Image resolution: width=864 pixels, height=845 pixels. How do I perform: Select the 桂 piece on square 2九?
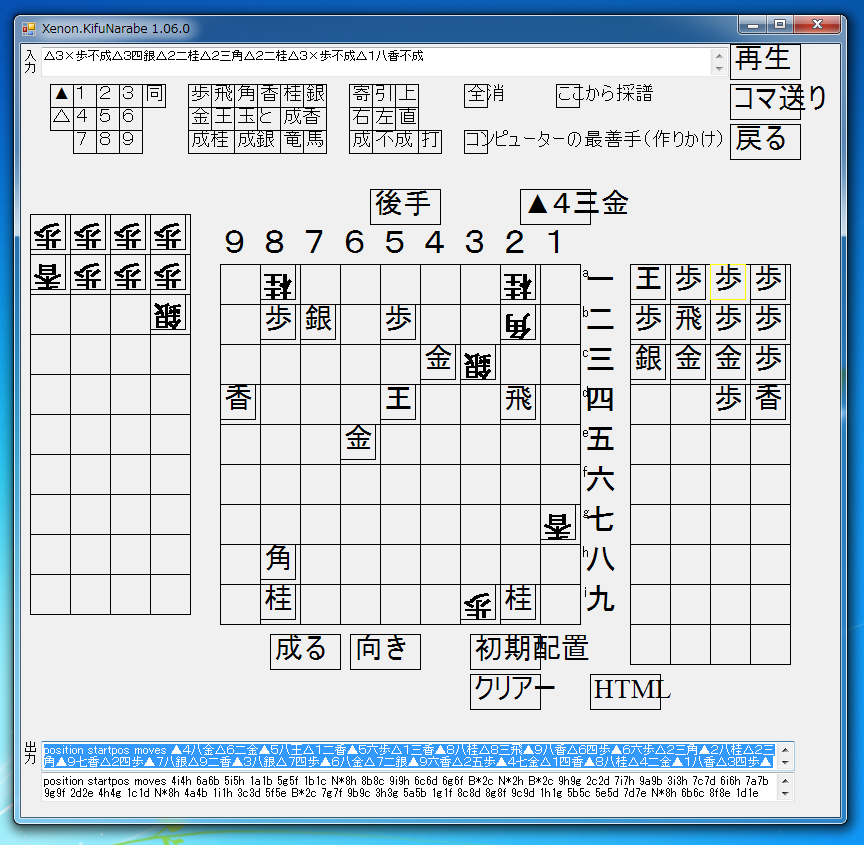(519, 601)
